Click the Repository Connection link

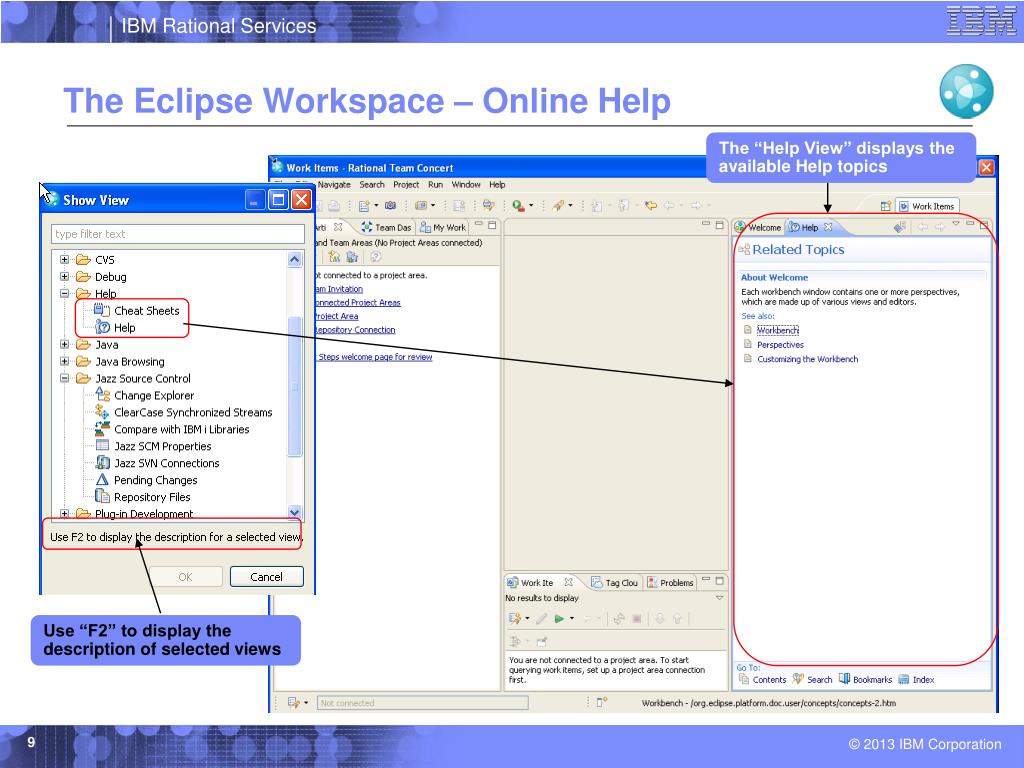pyautogui.click(x=356, y=330)
